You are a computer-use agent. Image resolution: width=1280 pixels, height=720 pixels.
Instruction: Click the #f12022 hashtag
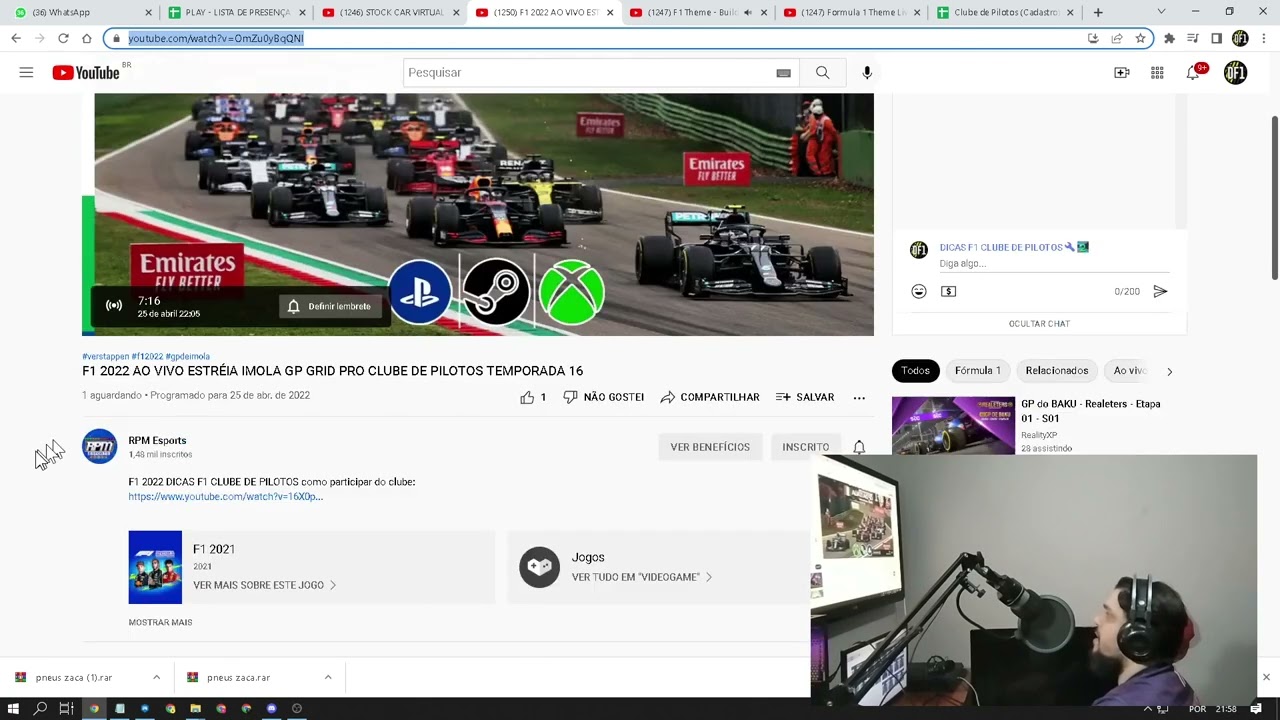click(x=147, y=356)
